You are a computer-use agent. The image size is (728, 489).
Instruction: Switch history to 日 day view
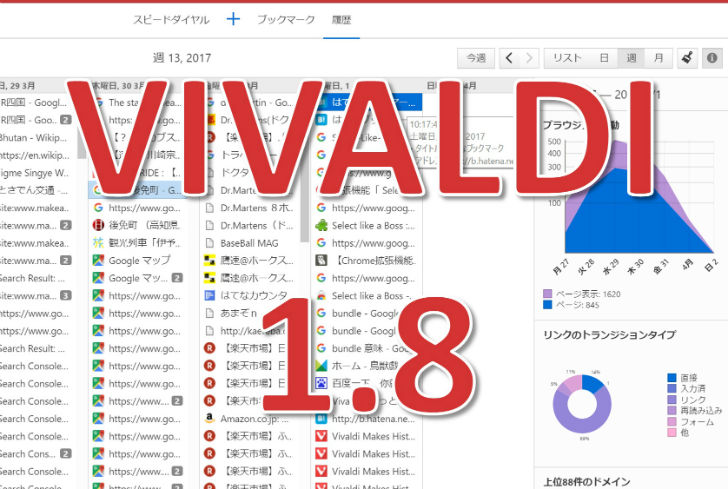[604, 58]
